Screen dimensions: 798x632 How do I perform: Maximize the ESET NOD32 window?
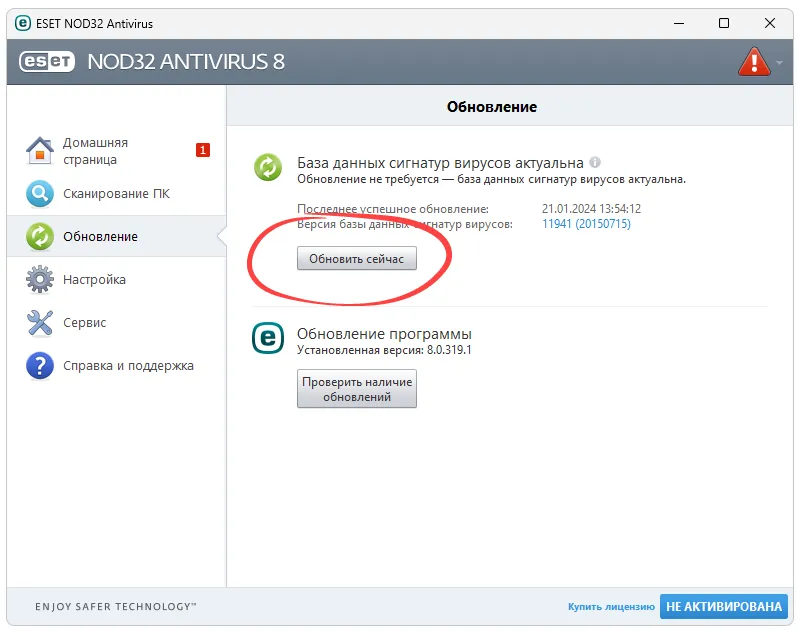click(724, 23)
